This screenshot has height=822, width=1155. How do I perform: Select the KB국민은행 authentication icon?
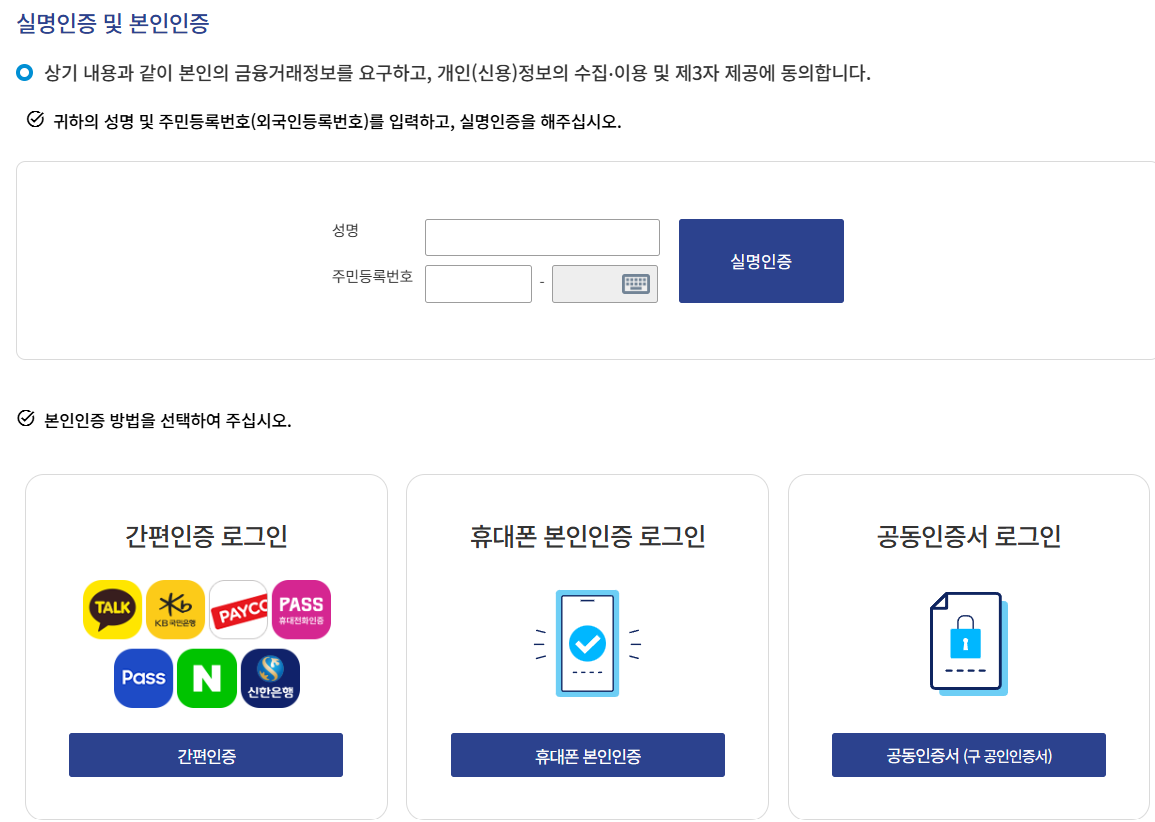point(175,609)
